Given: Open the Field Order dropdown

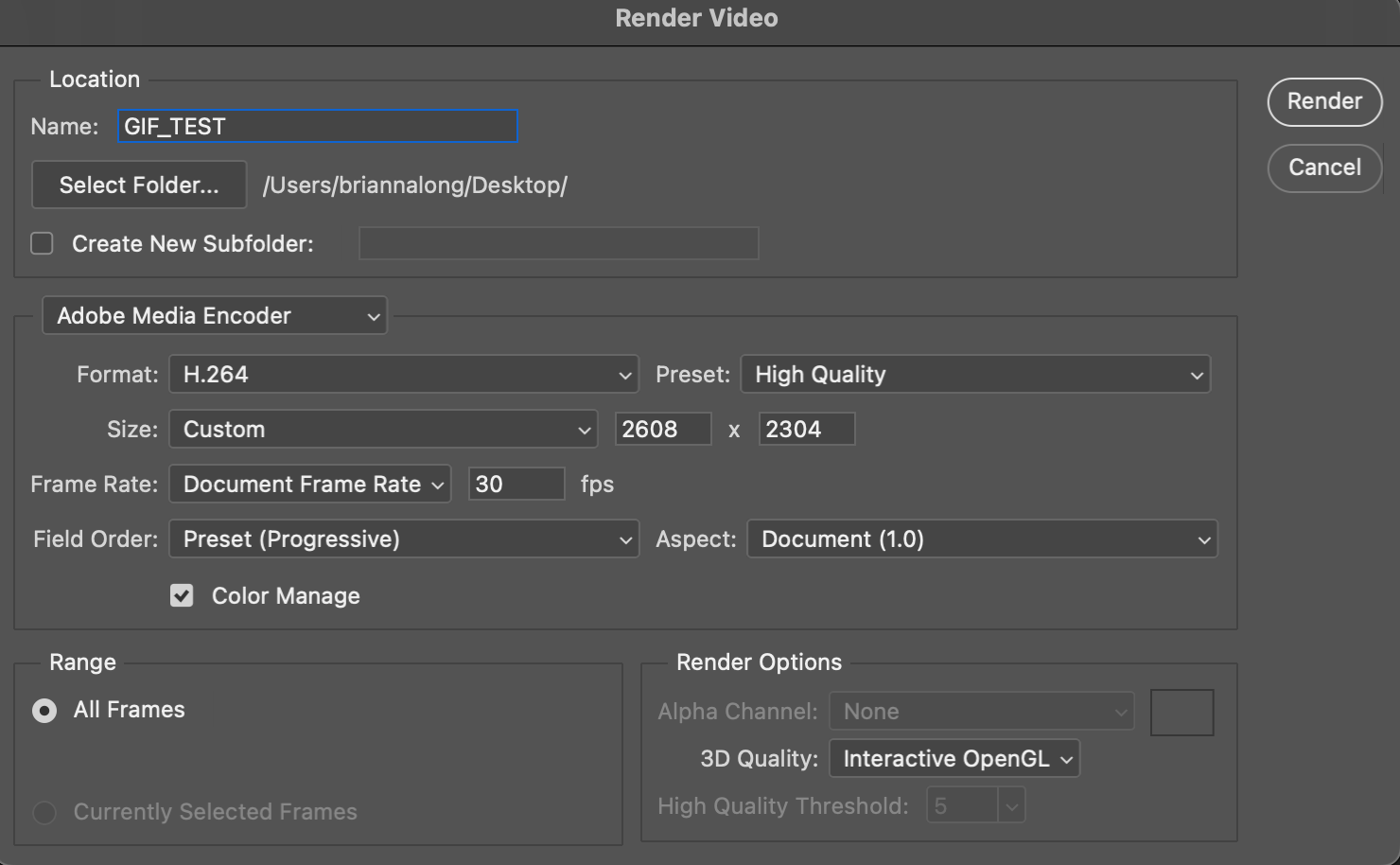Looking at the screenshot, I should click(404, 538).
